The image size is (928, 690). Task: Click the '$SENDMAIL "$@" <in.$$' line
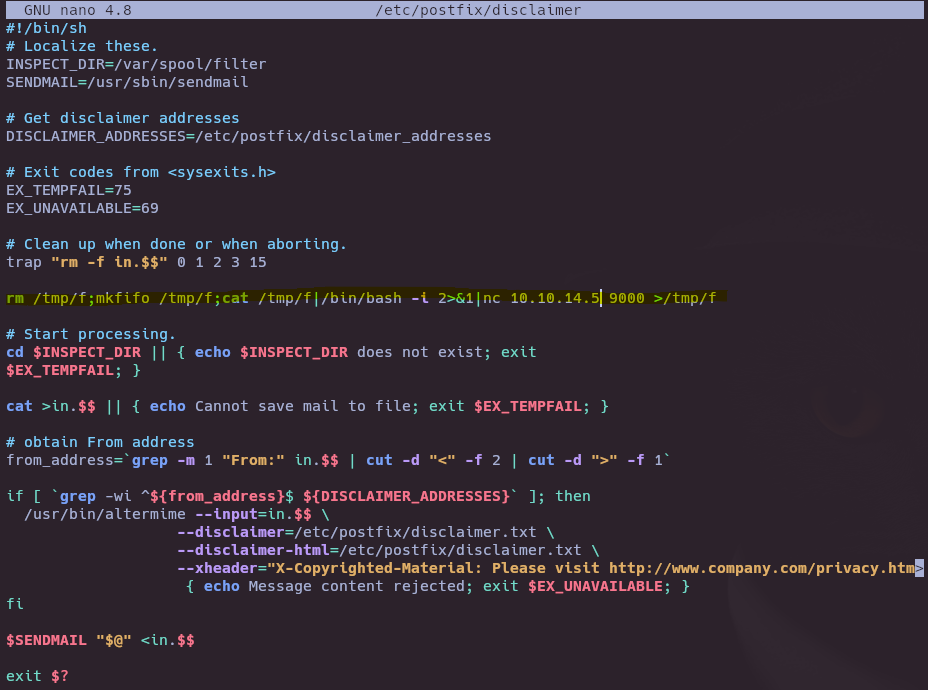(x=100, y=640)
